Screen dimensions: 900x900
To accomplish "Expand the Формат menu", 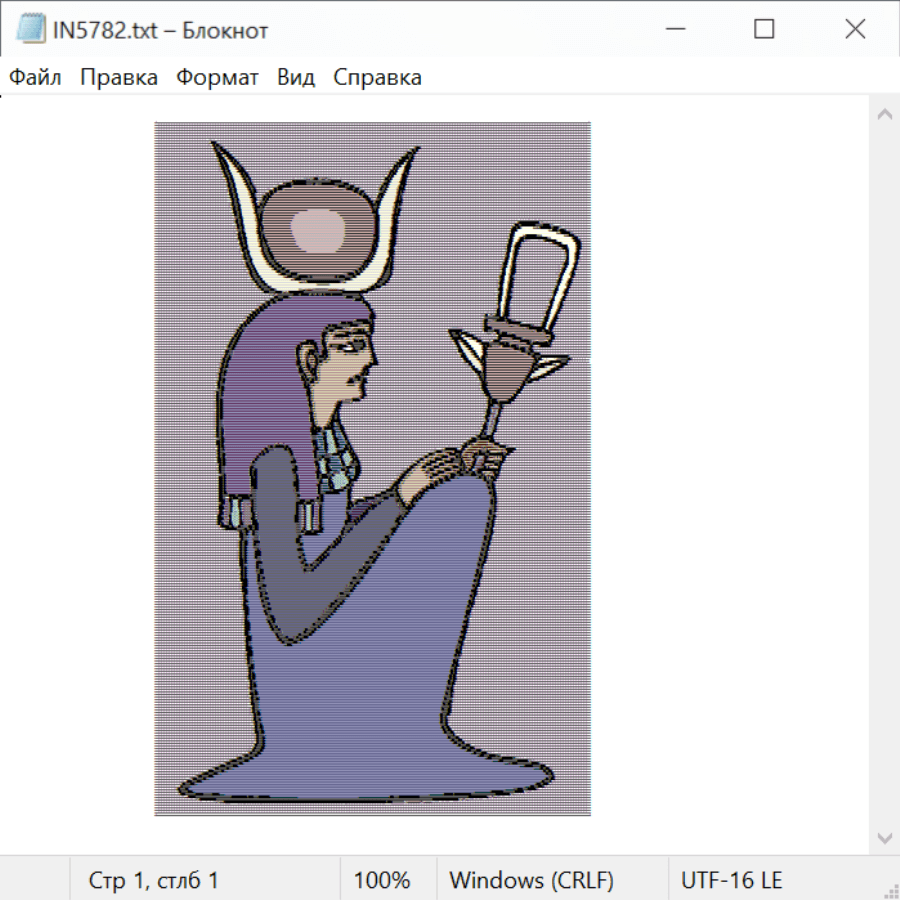I will pos(217,77).
